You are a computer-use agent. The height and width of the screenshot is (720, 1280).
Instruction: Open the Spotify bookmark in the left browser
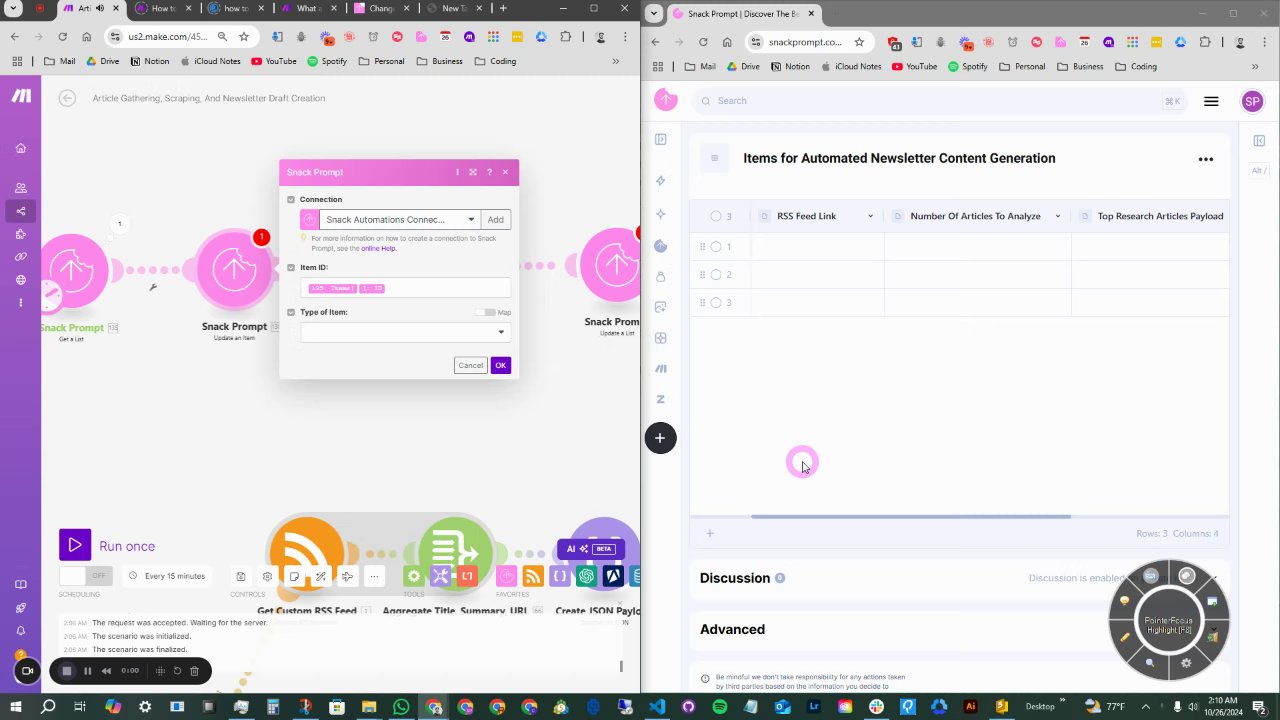click(x=327, y=61)
